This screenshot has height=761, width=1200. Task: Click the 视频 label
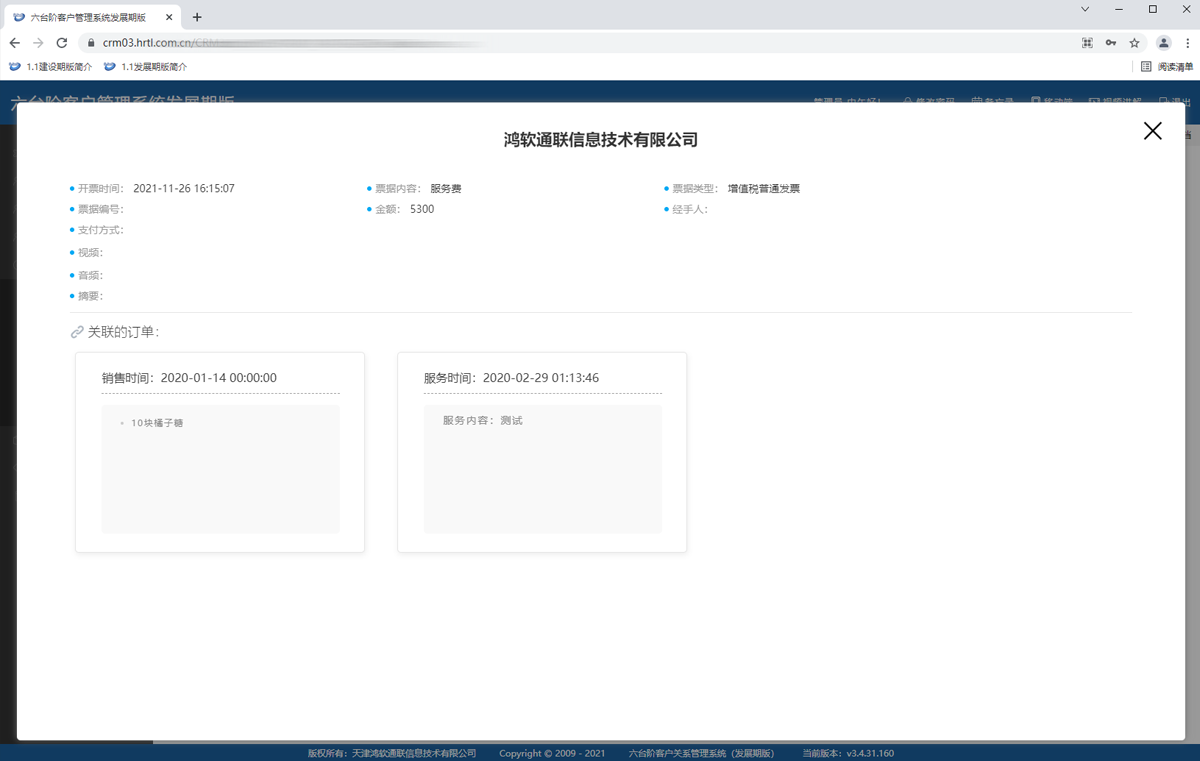tap(90, 253)
